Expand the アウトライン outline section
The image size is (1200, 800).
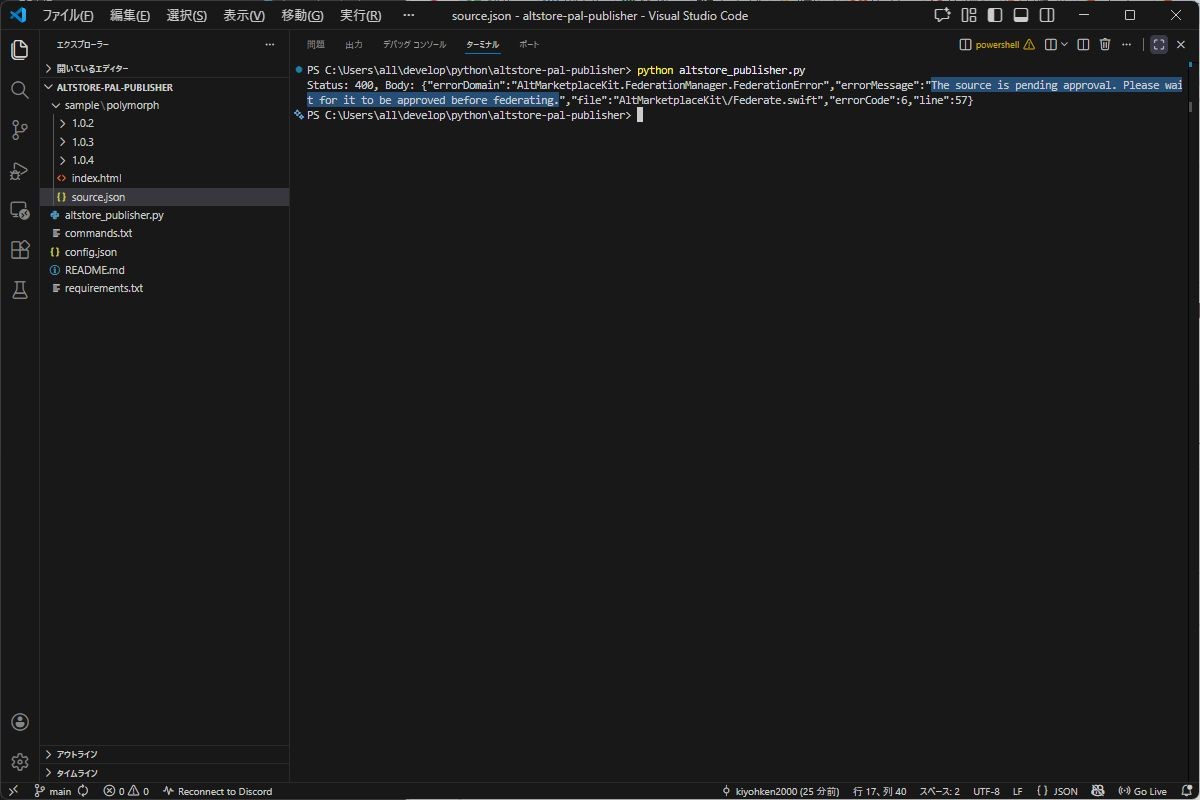(77, 755)
